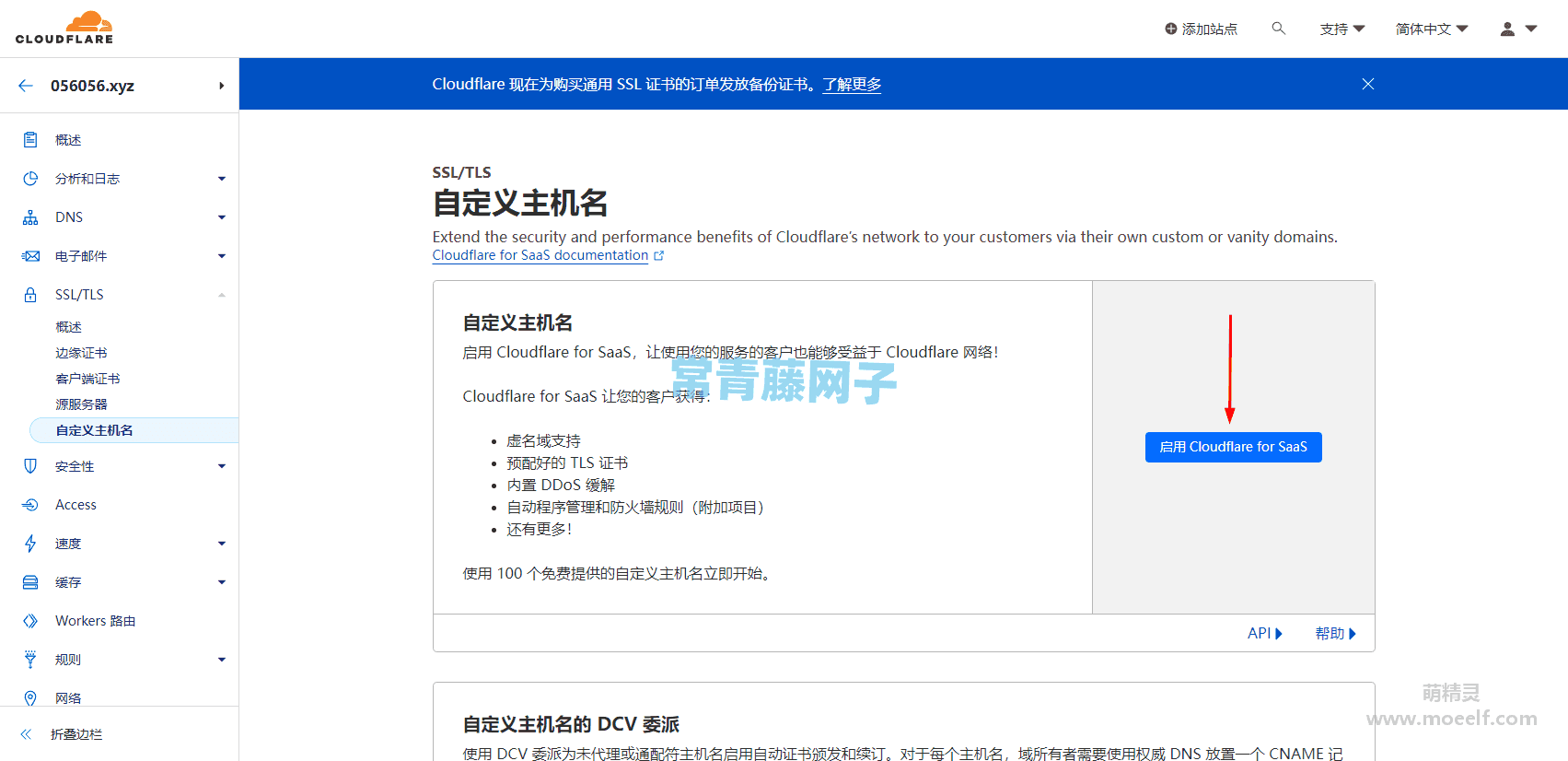
Task: Dismiss the blue SSL certificate banner
Action: [1368, 84]
